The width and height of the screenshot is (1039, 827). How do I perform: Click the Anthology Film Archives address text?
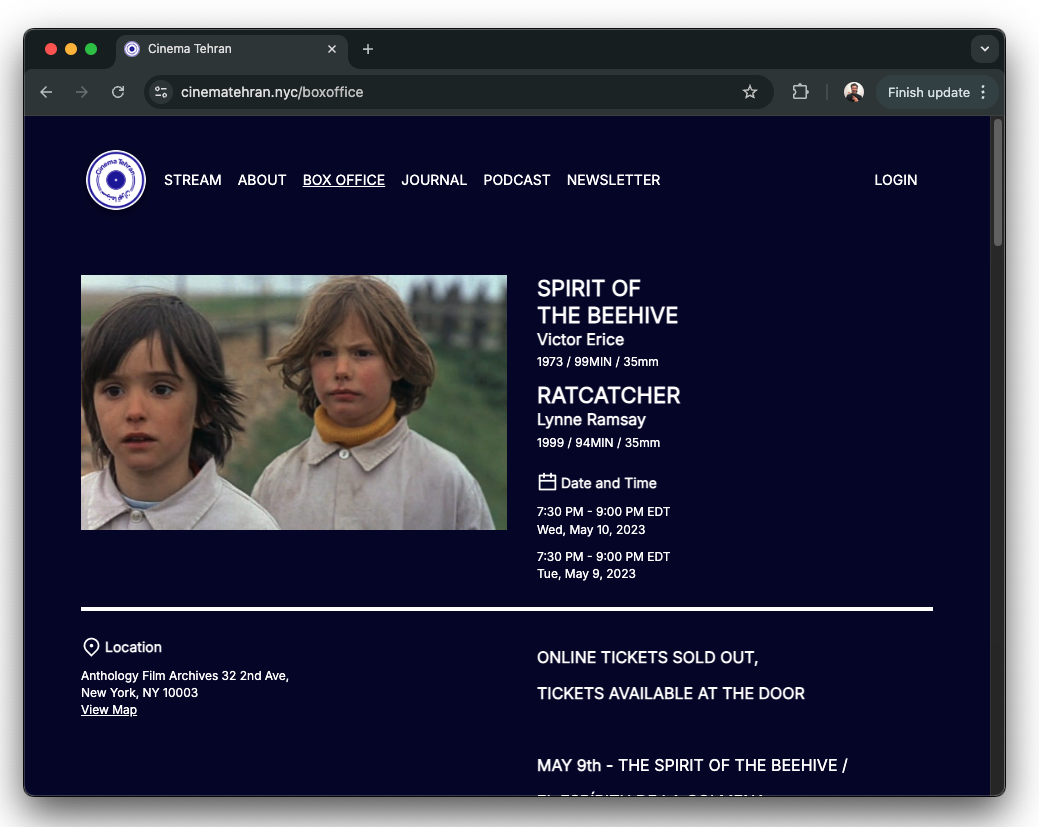pyautogui.click(x=185, y=676)
